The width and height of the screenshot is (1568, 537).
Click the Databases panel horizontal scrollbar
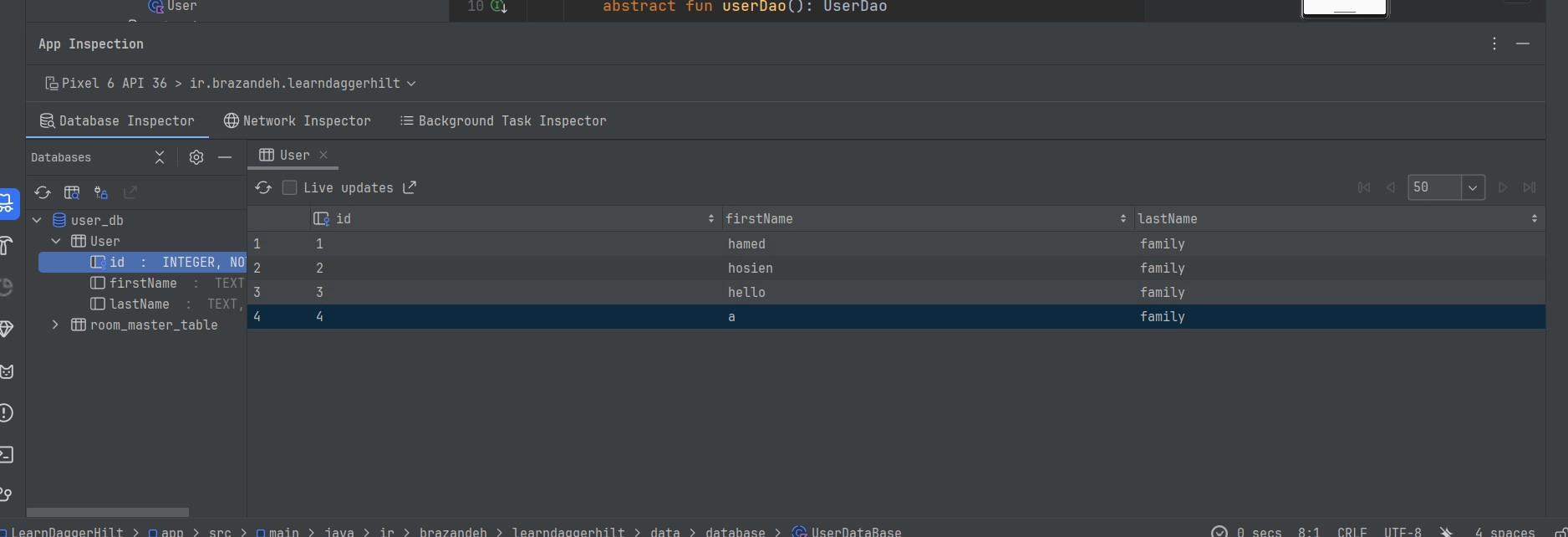click(x=107, y=512)
